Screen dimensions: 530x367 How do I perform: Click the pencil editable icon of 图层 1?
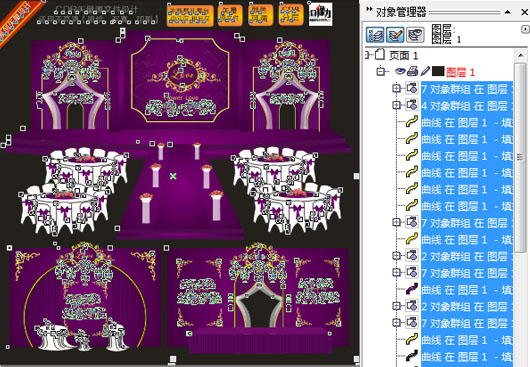425,71
